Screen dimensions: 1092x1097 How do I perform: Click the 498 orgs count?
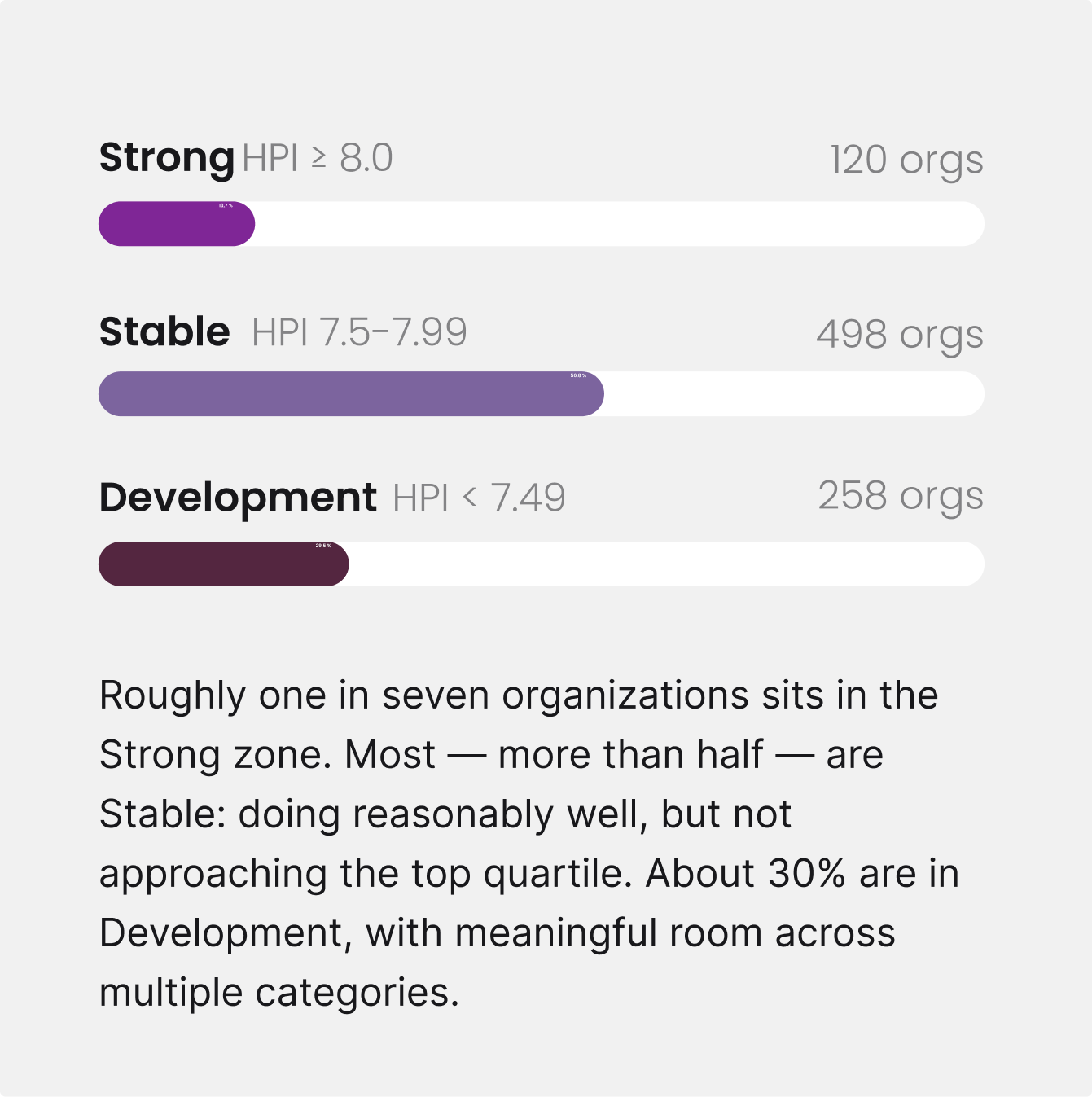(x=900, y=336)
